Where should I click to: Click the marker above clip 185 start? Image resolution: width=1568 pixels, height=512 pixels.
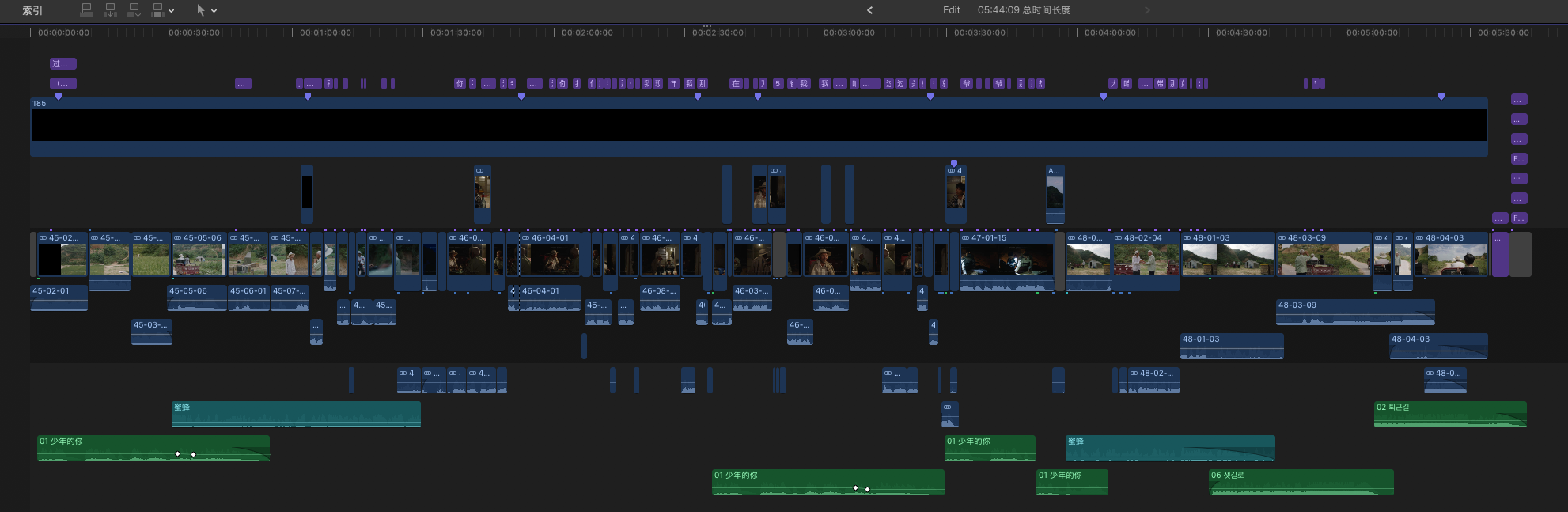(59, 97)
